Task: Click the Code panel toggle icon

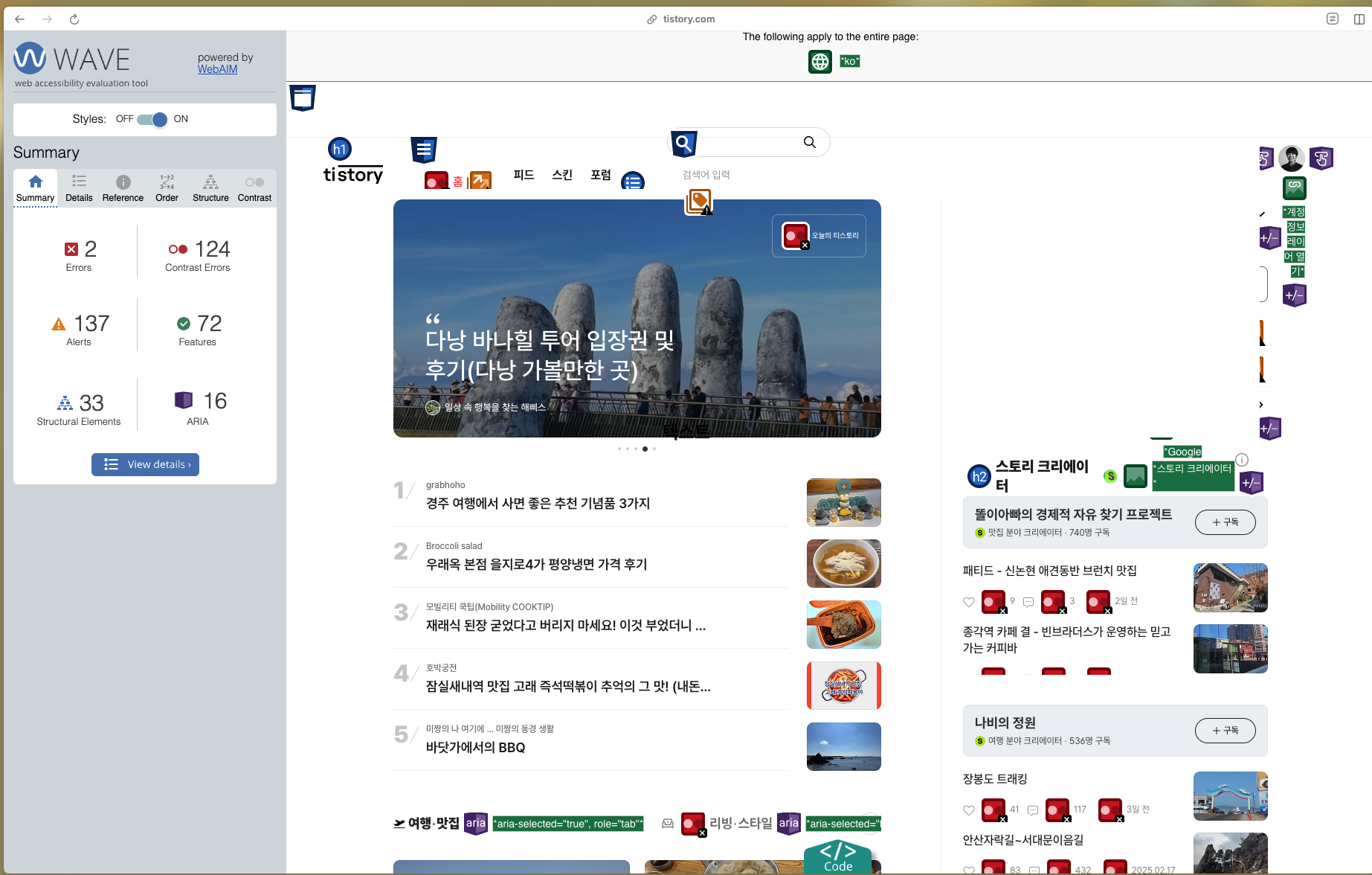Action: [838, 856]
